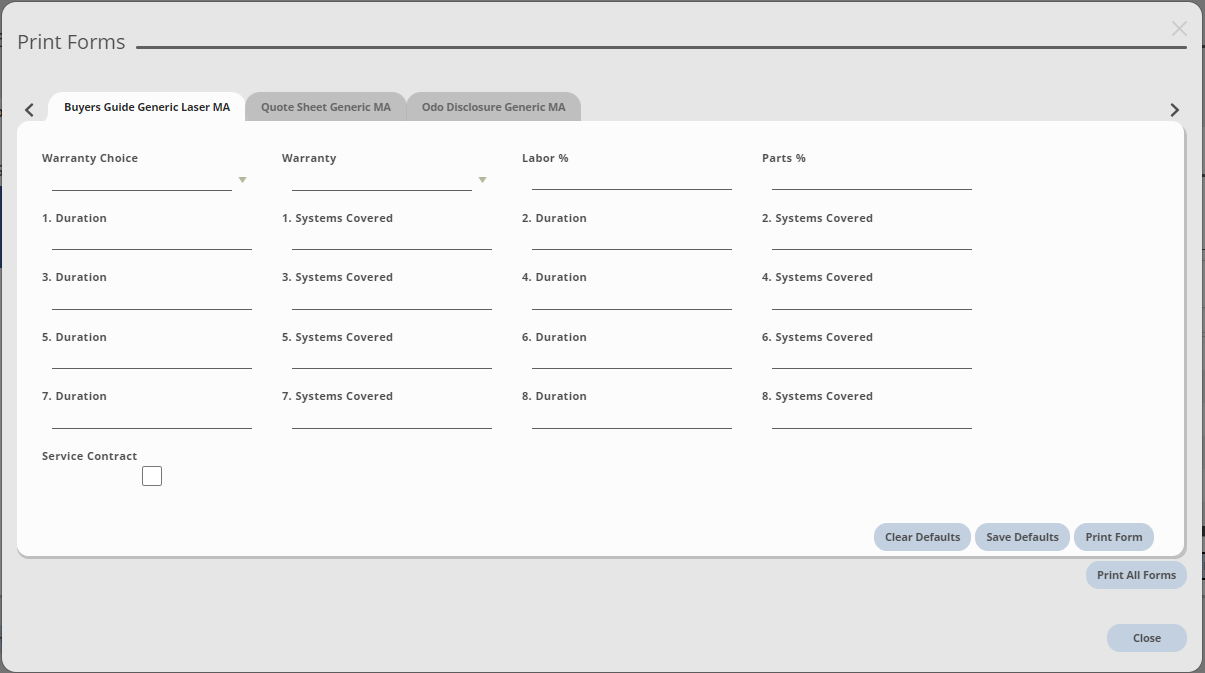Close the Print Forms dialog
Image resolution: width=1205 pixels, height=673 pixels.
point(1146,638)
